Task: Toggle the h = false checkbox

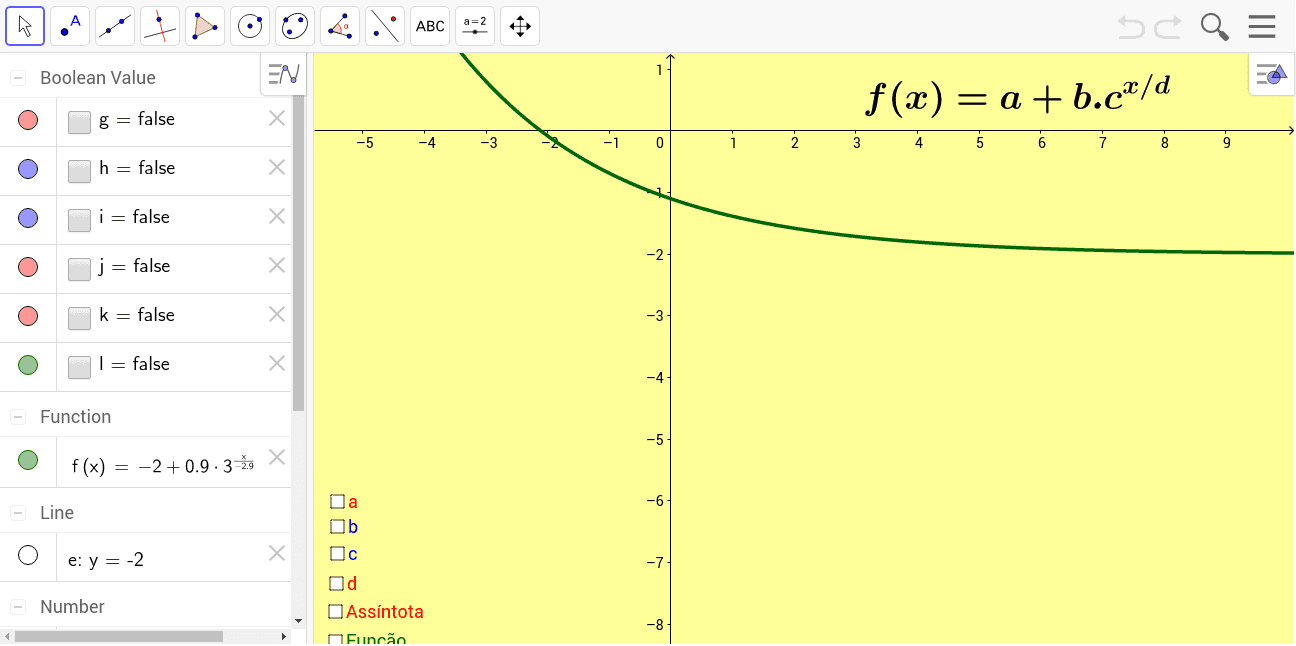Action: click(x=80, y=171)
